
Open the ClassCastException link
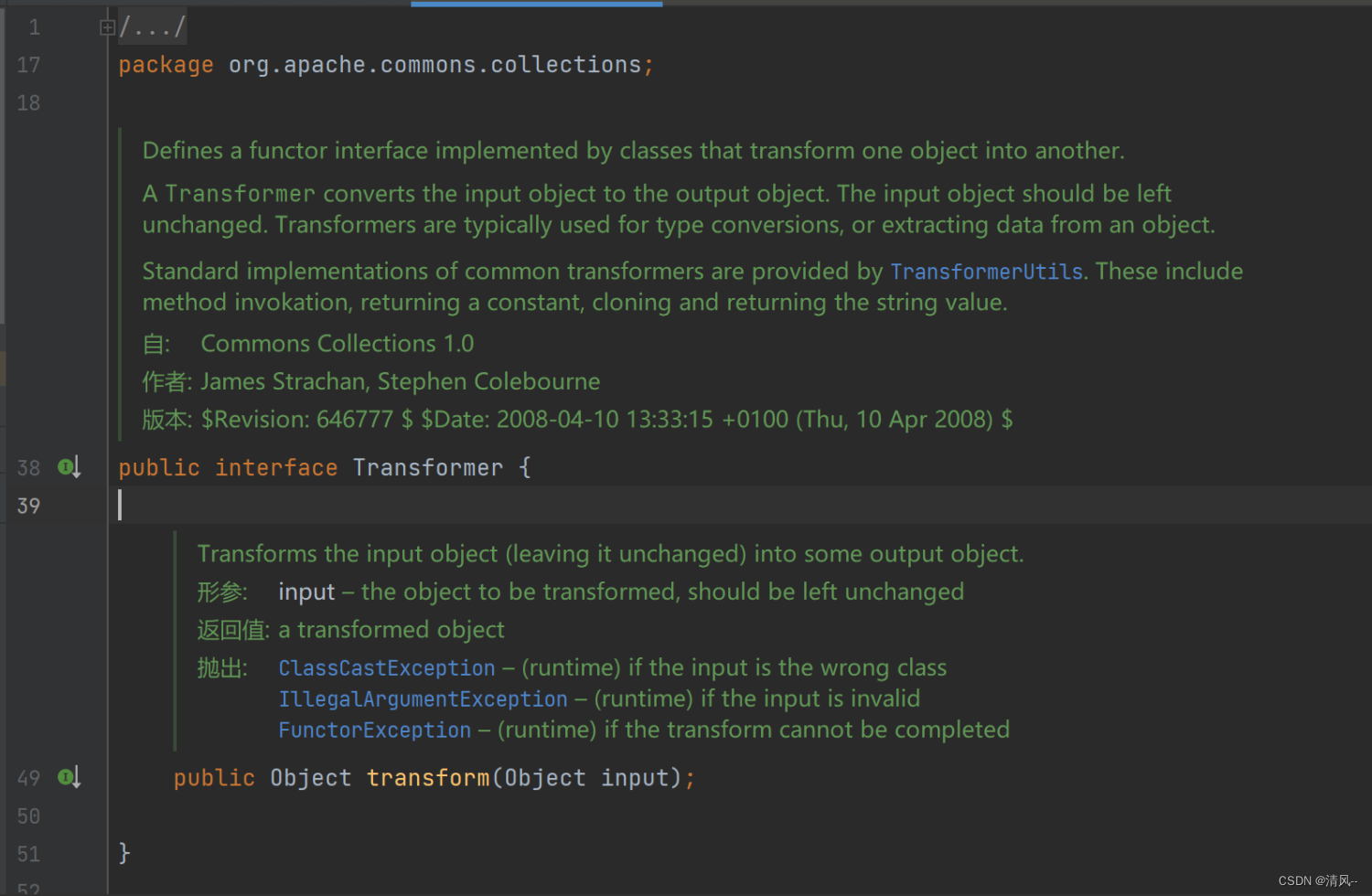click(x=387, y=668)
